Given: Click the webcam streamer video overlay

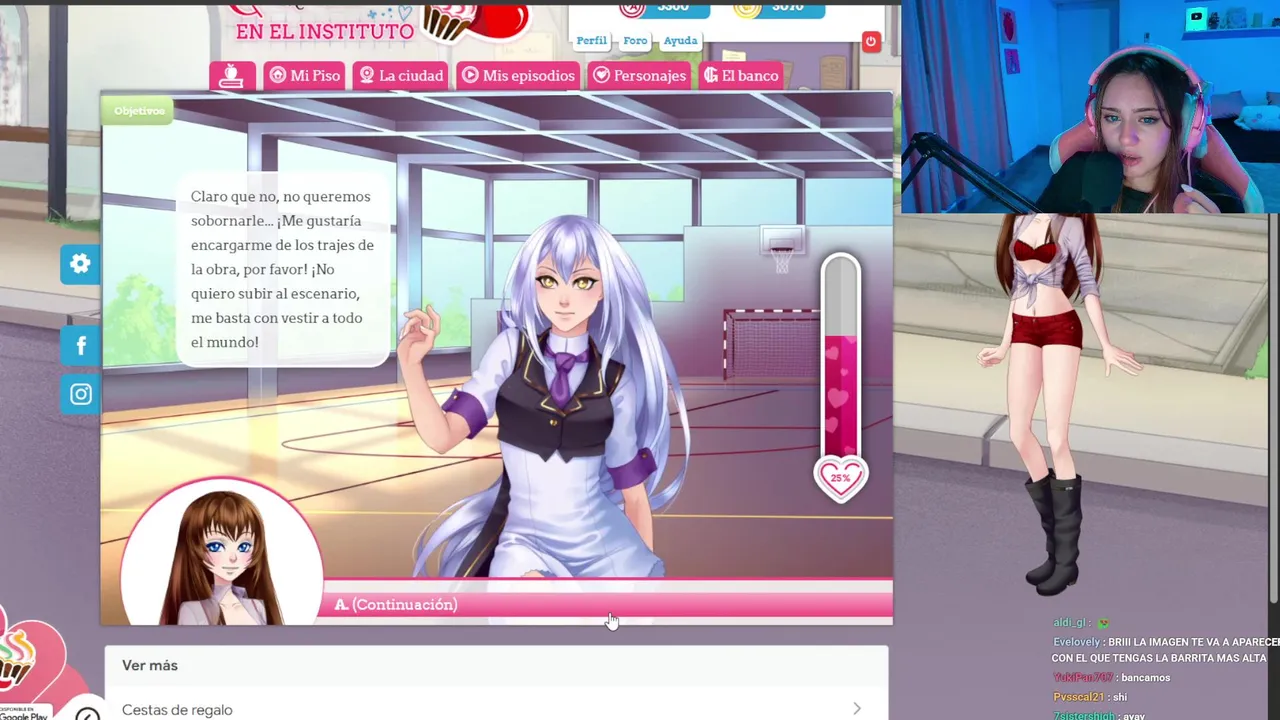Looking at the screenshot, I should pos(1090,106).
